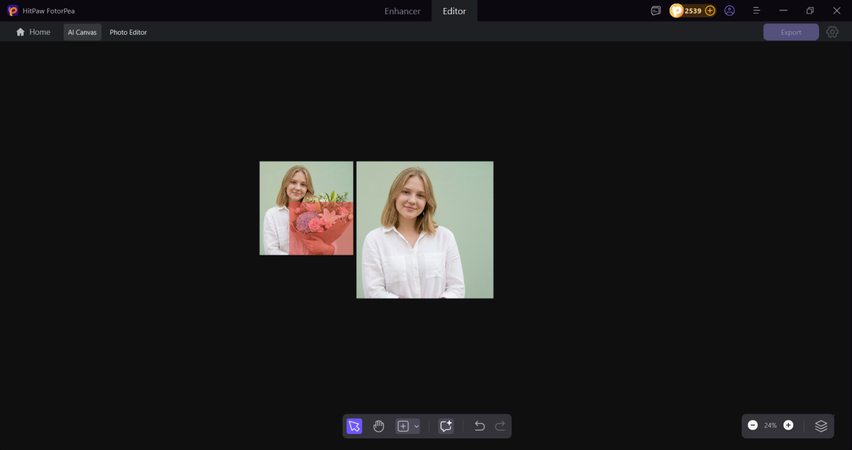Click the Export button
The width and height of the screenshot is (852, 450).
coord(791,32)
